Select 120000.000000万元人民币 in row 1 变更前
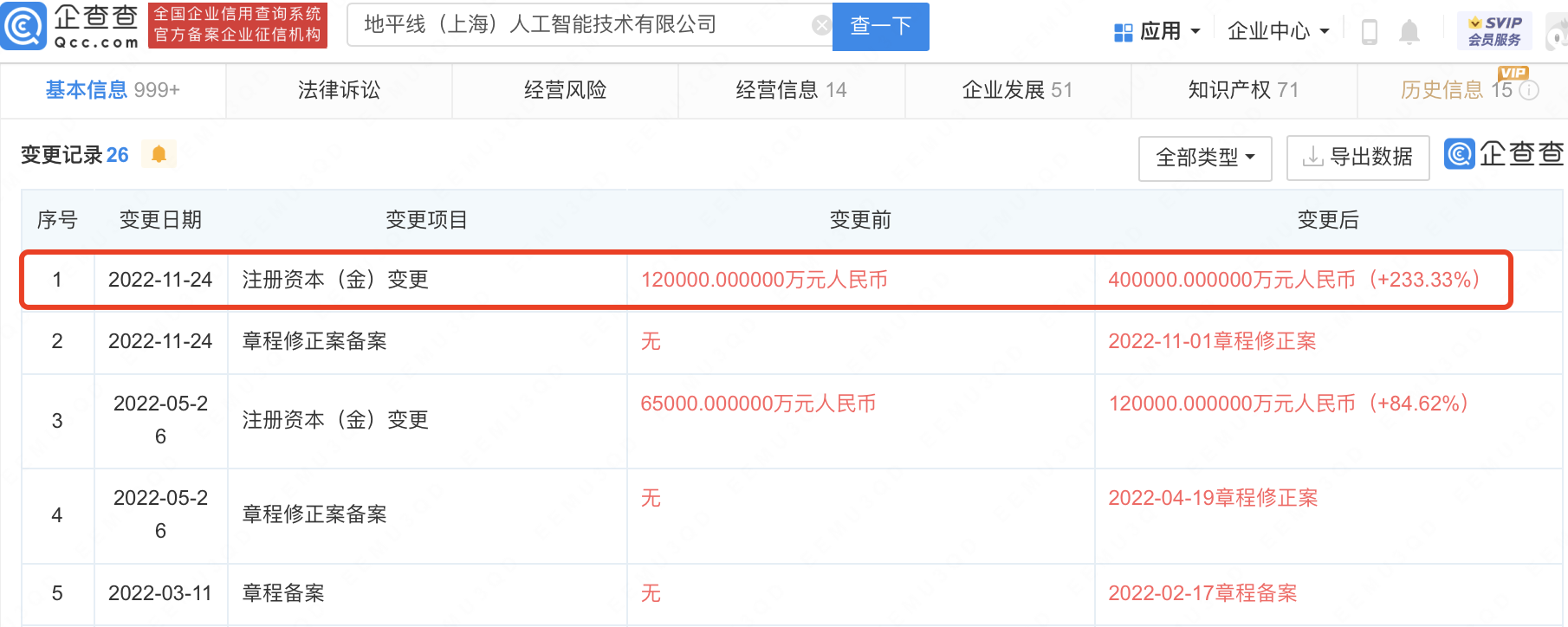The width and height of the screenshot is (1568, 627). point(764,280)
